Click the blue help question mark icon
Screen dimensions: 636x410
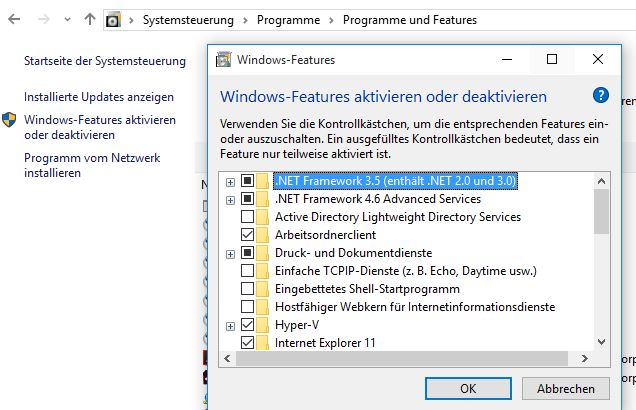click(x=601, y=96)
